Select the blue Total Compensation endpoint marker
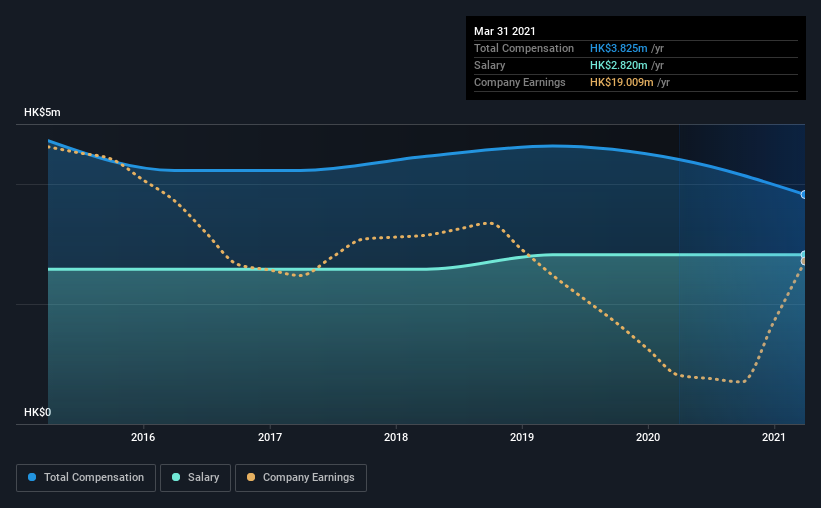Image resolution: width=821 pixels, height=508 pixels. click(x=803, y=194)
